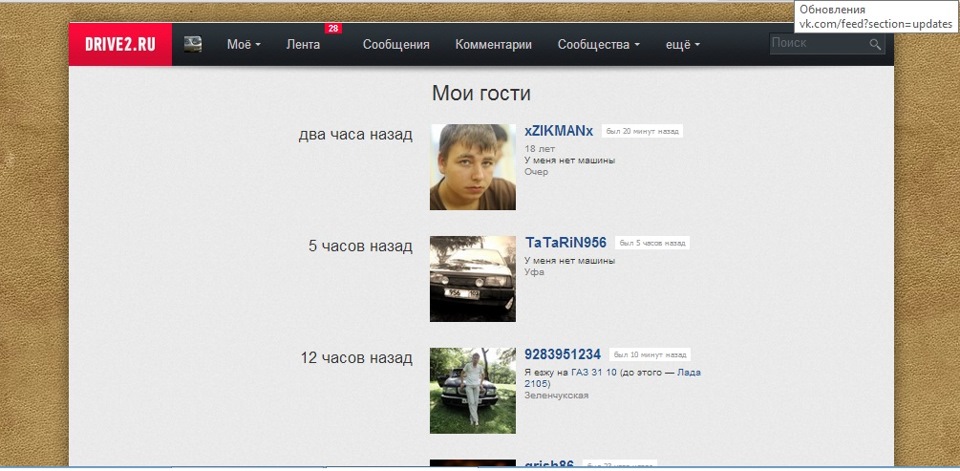Screen dimensions: 960x471
Task: Click the 'два часа назад' timestamp
Action: coord(356,134)
